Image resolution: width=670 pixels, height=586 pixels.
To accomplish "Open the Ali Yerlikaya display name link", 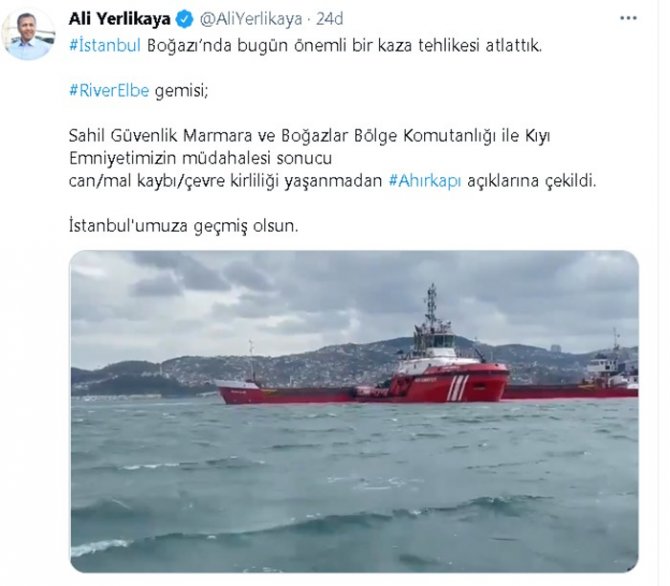I will click(120, 19).
